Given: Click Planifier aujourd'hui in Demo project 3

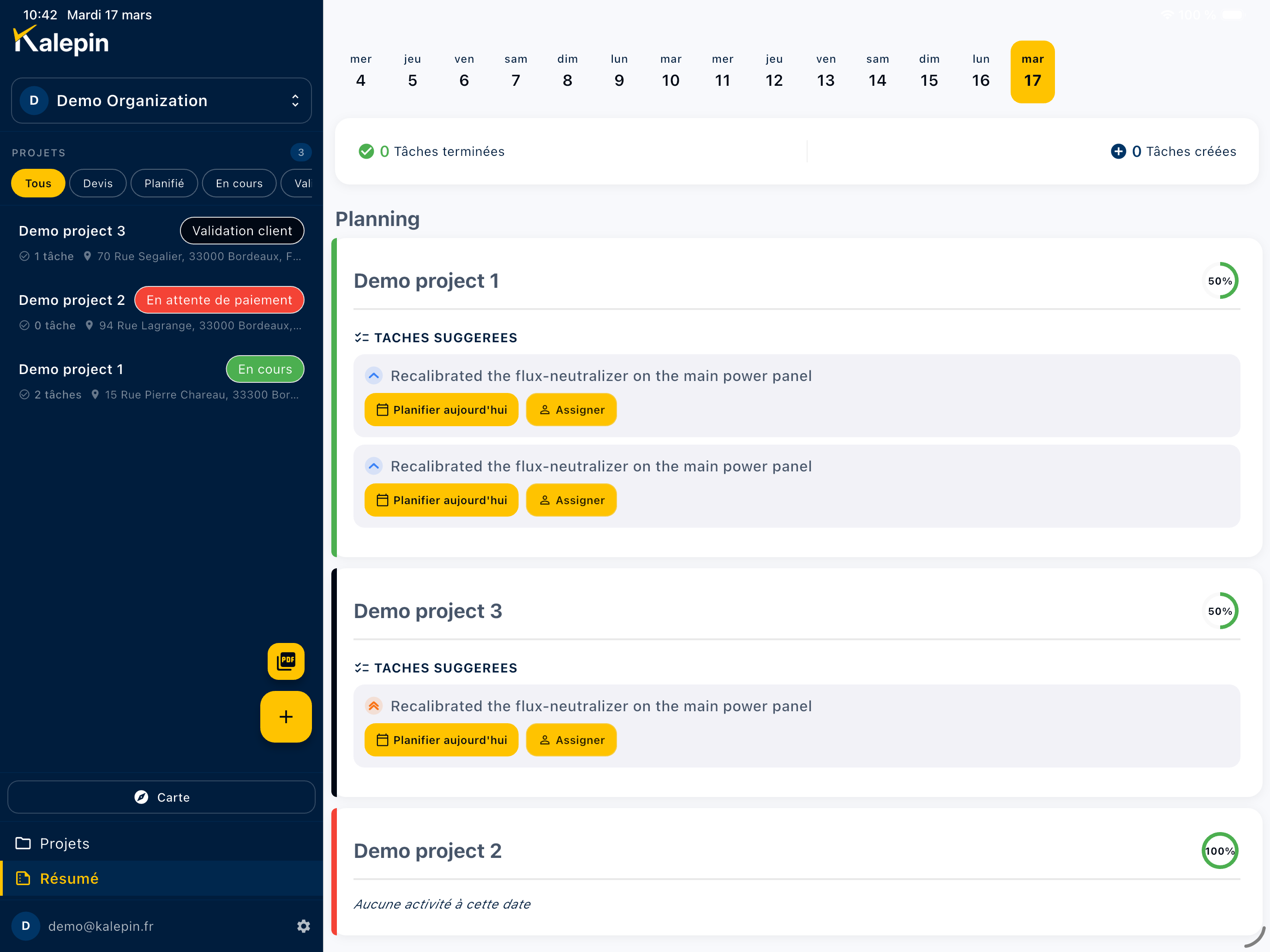Looking at the screenshot, I should click(441, 740).
